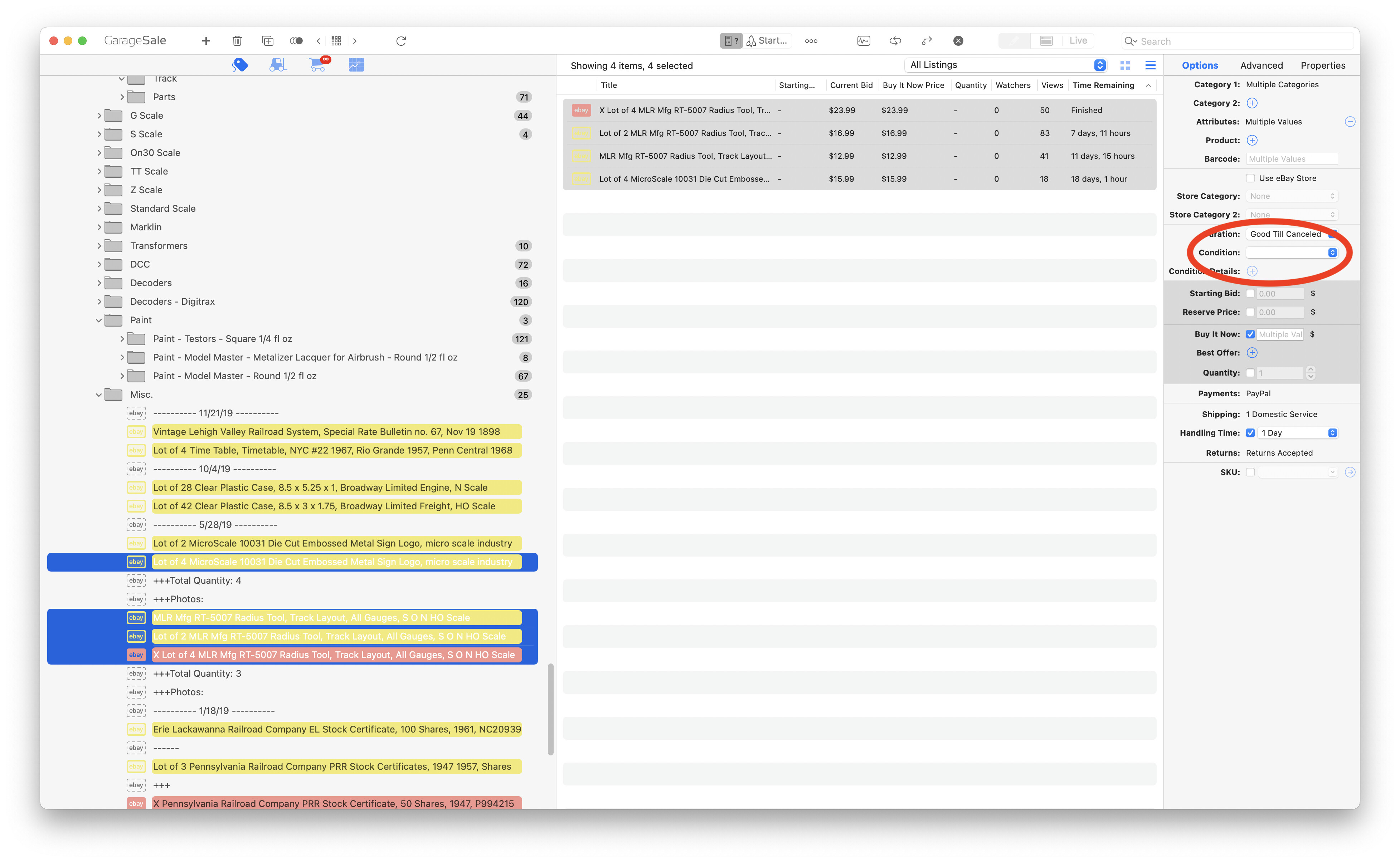This screenshot has width=1400, height=862.
Task: Open the shopping cart orders section
Action: [x=318, y=64]
